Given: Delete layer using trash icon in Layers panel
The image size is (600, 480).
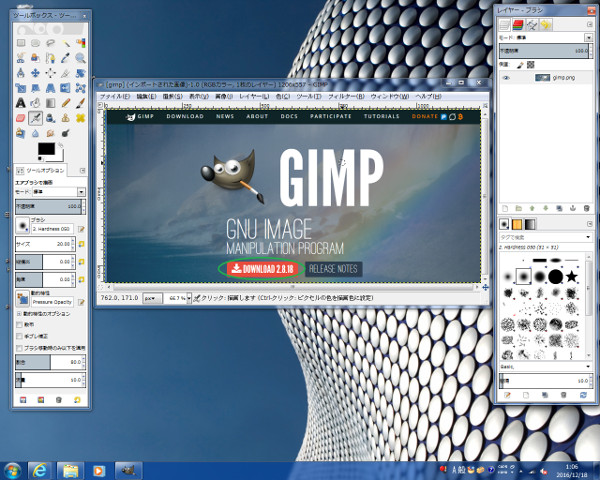Looking at the screenshot, I should (586, 209).
